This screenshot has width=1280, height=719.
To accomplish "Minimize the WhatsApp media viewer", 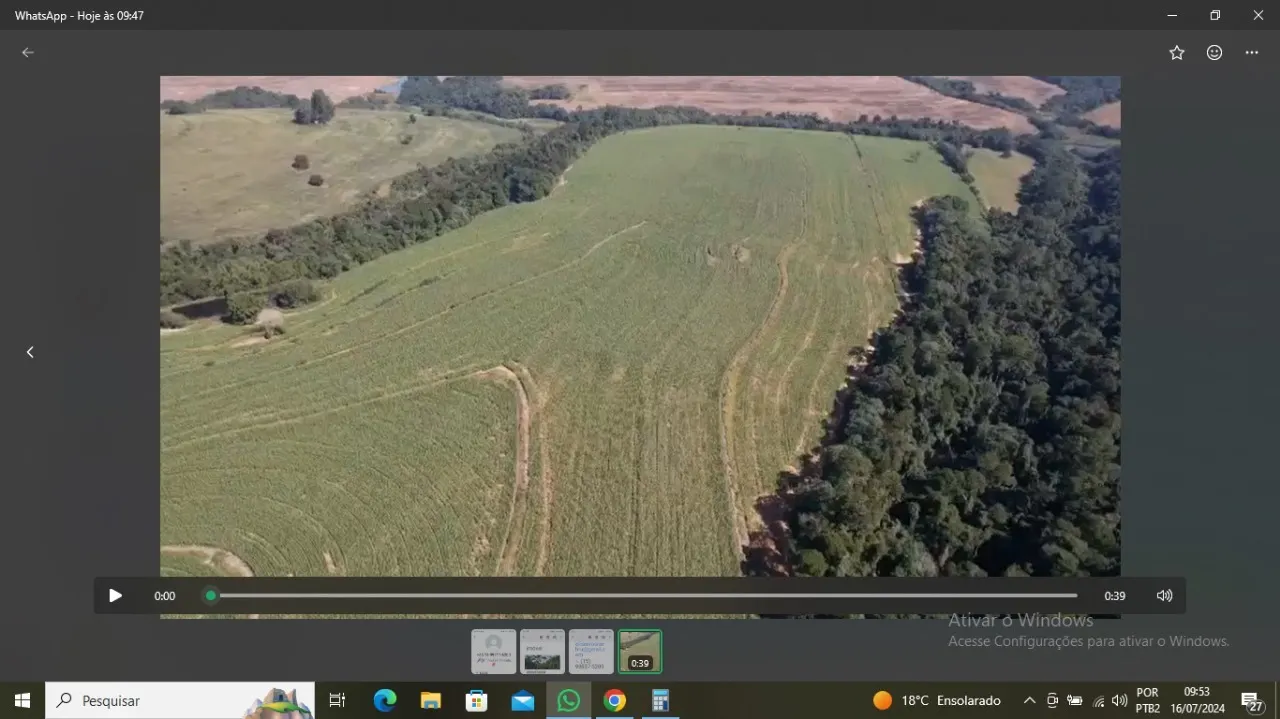I will click(x=1172, y=15).
